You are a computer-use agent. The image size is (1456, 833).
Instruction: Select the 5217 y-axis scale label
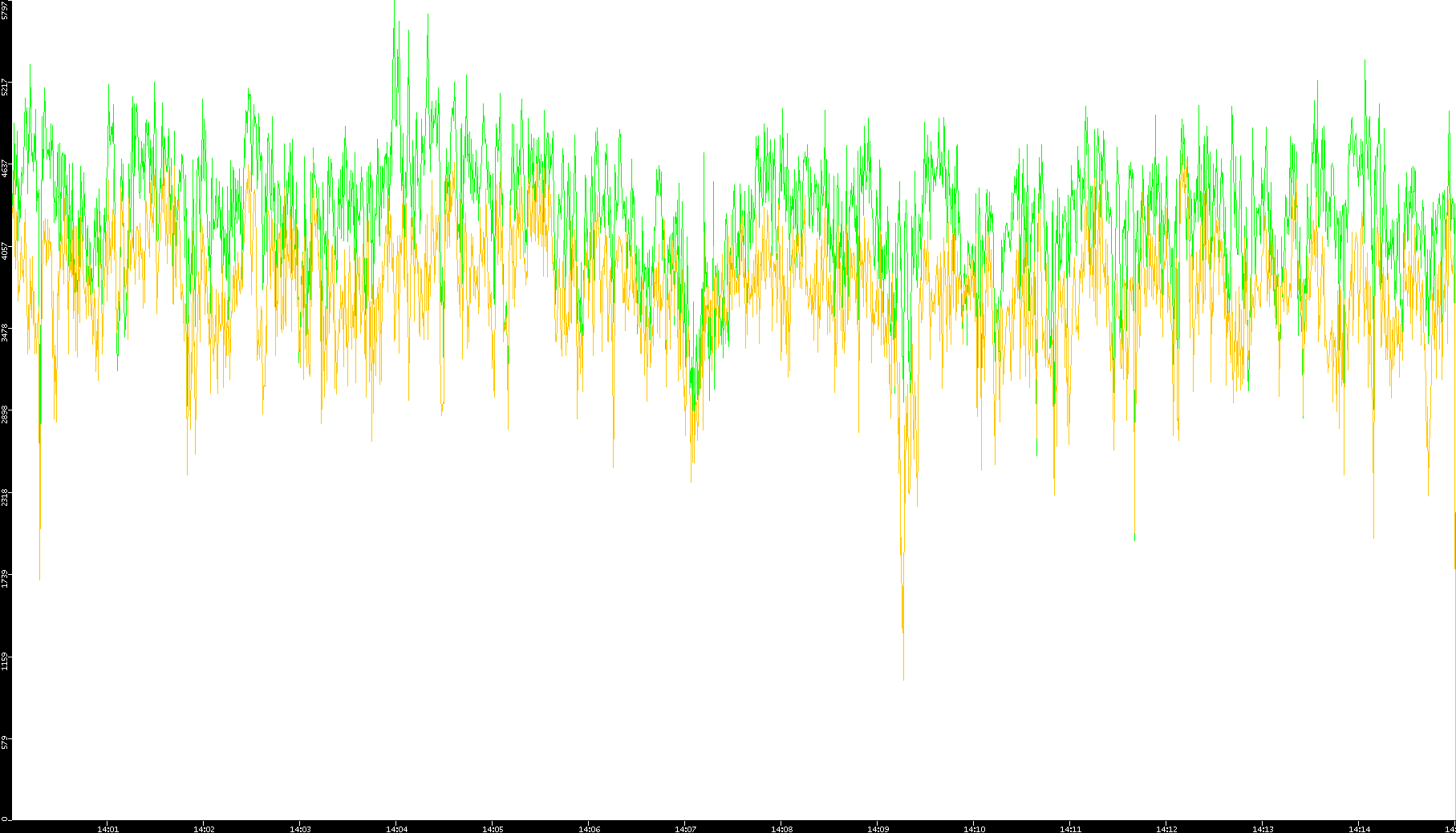pyautogui.click(x=5, y=87)
